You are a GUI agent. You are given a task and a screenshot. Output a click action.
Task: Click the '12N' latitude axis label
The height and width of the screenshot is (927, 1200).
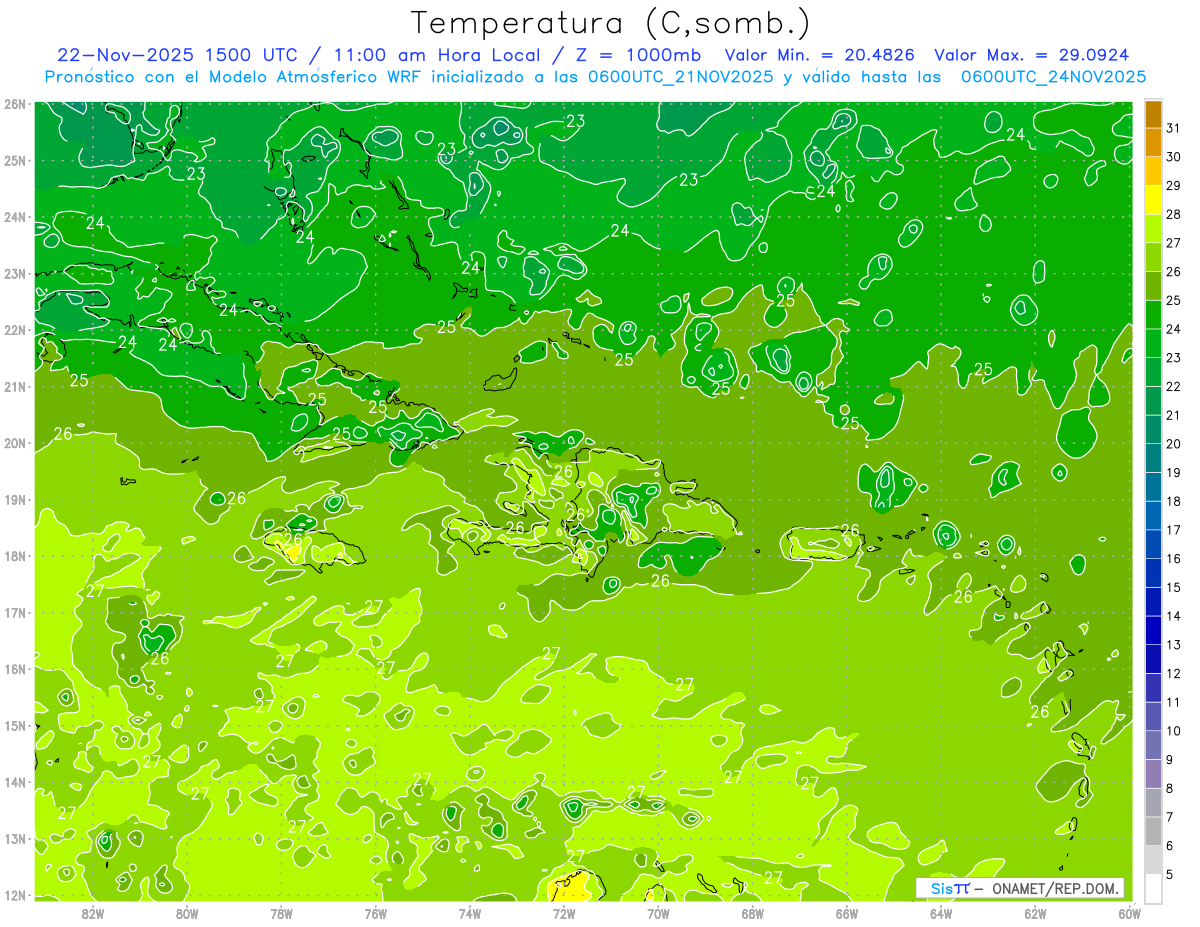click(x=14, y=895)
